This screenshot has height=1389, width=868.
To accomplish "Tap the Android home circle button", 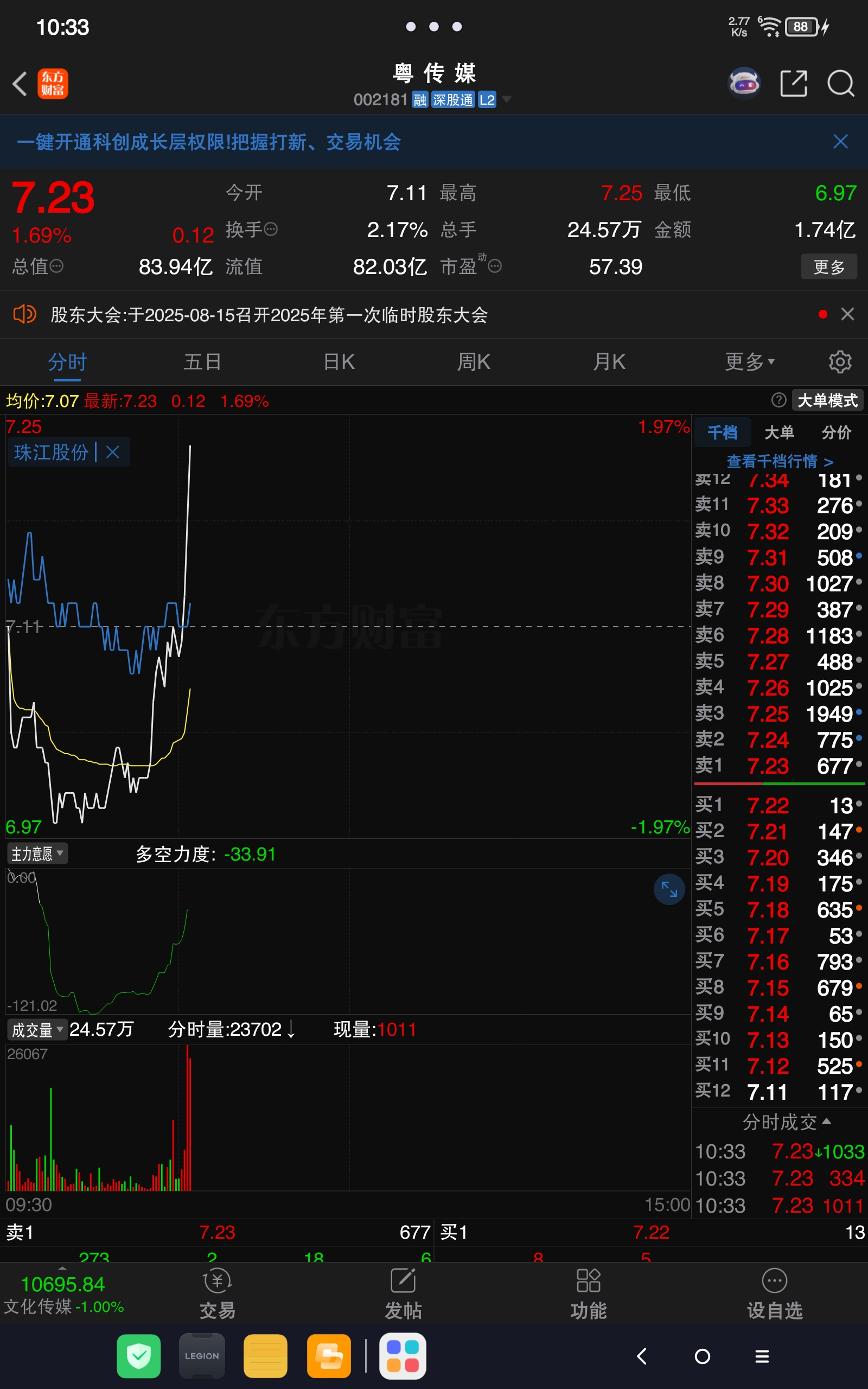I will coord(702,1356).
